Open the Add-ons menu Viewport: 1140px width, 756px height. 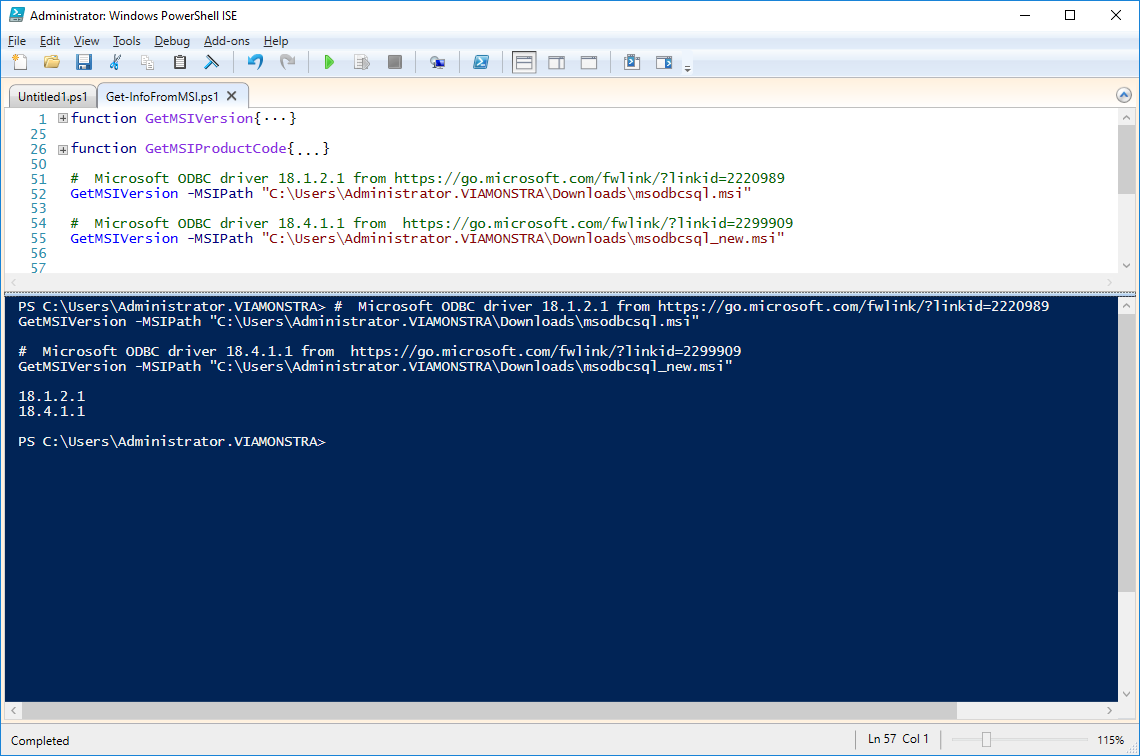[227, 41]
